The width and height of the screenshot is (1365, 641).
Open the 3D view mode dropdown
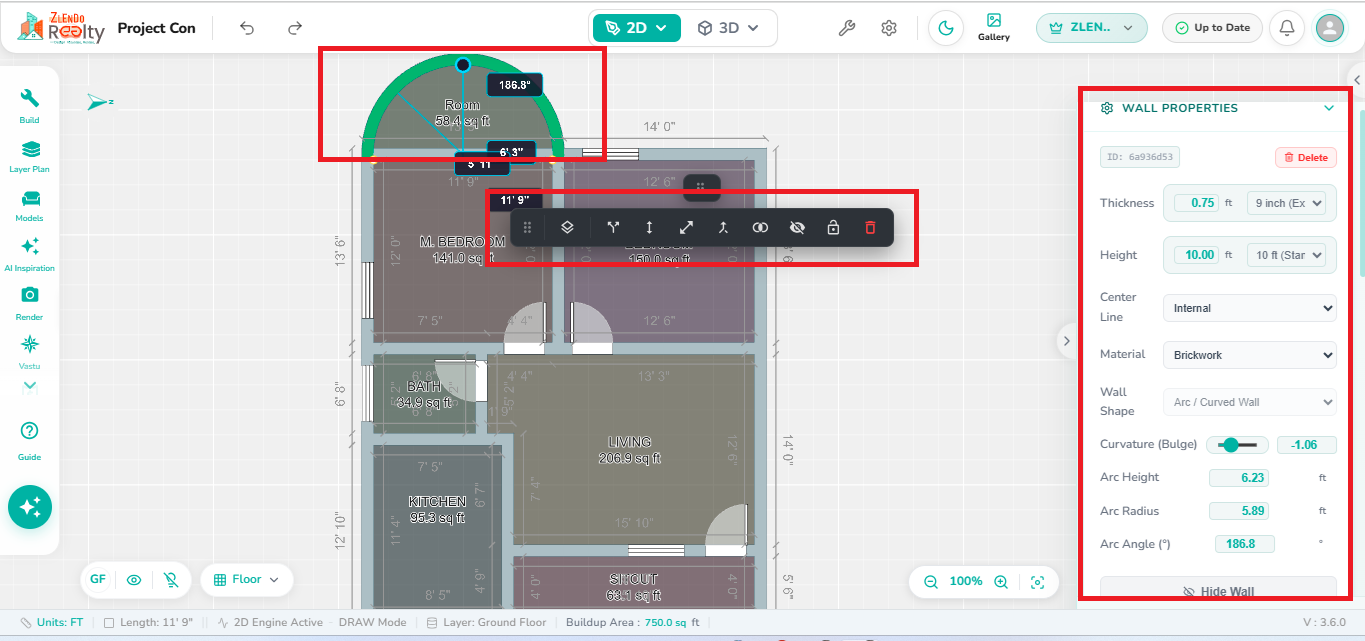tap(728, 28)
